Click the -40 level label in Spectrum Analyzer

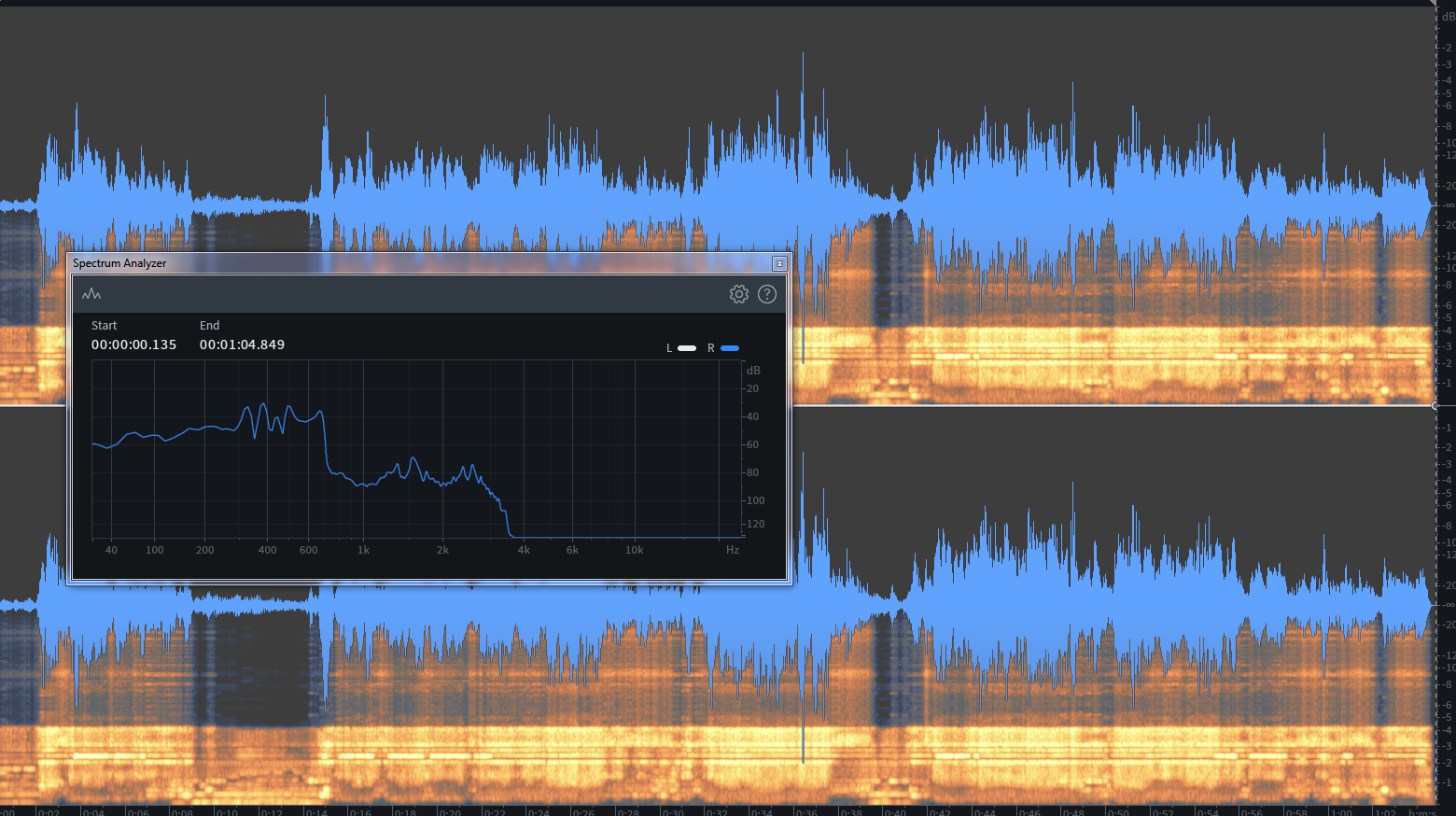pyautogui.click(x=751, y=416)
